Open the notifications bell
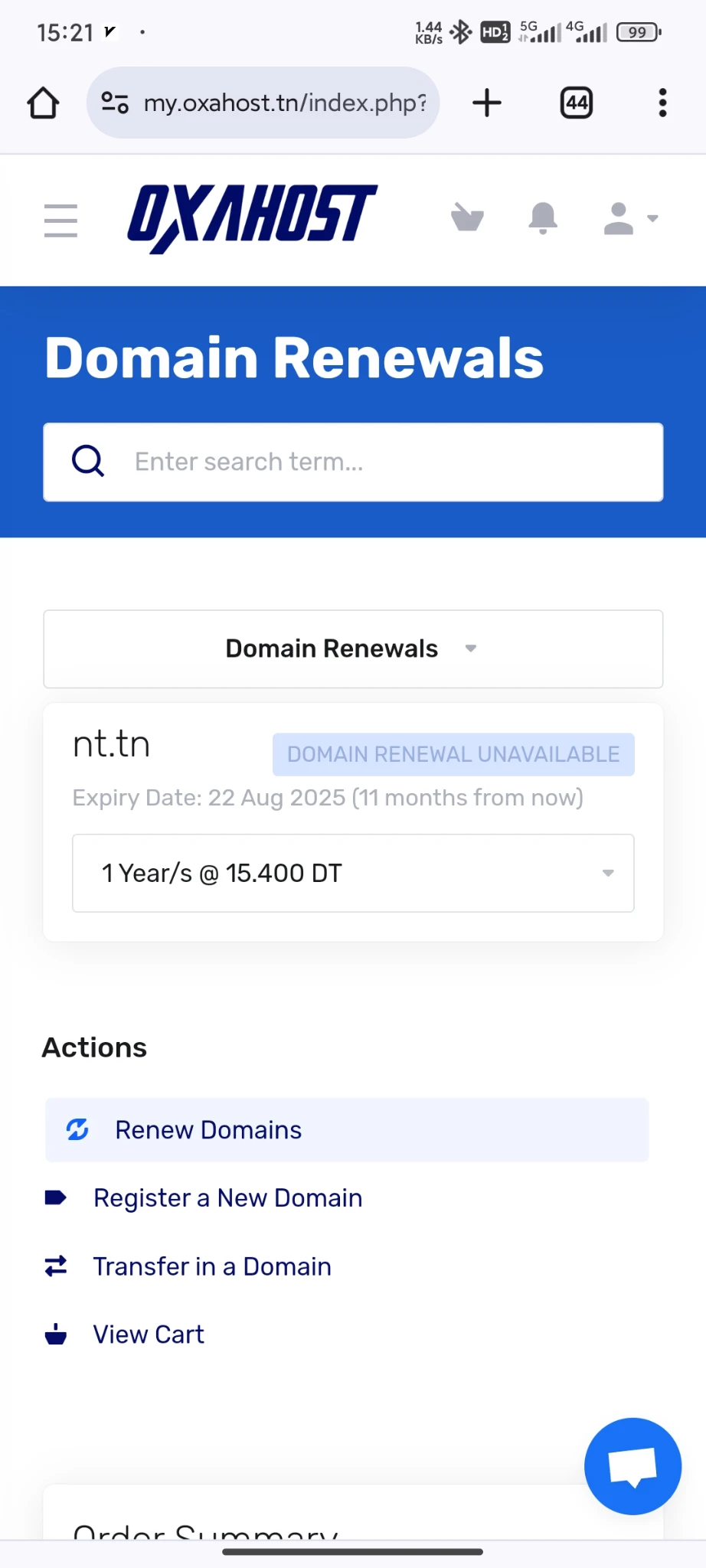The height and width of the screenshot is (1568, 706). coord(543,218)
